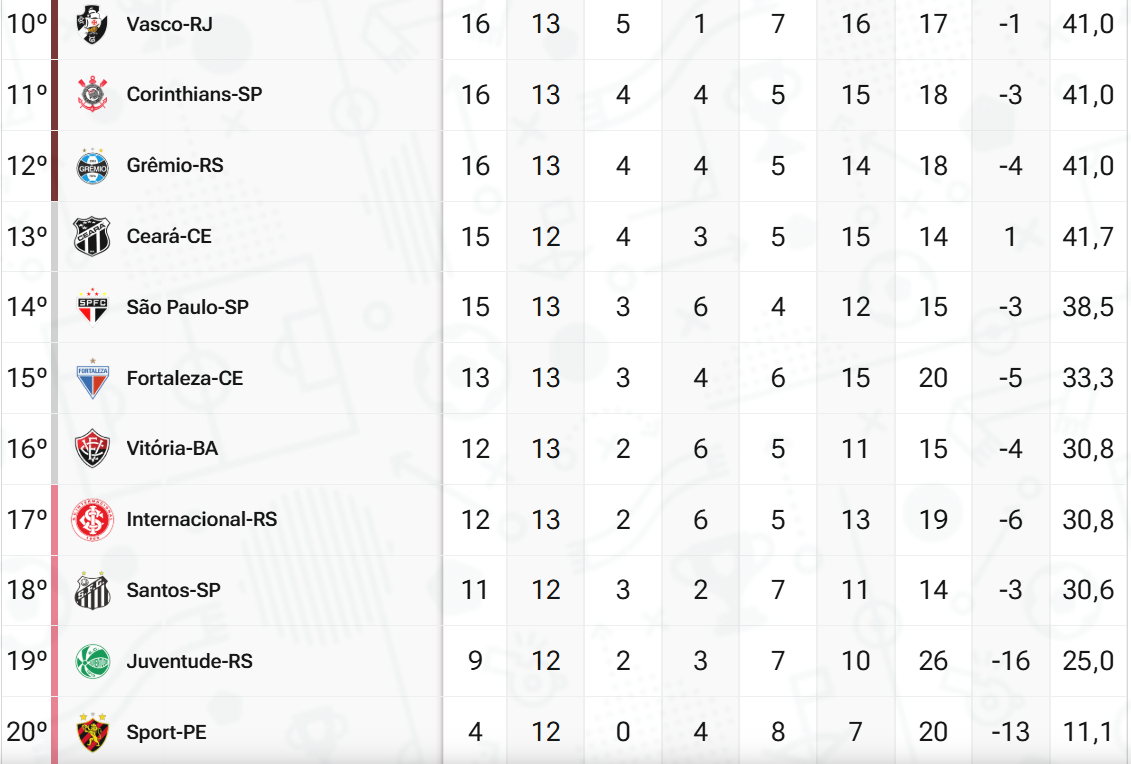Open the Vasco-RJ team name link
Viewport: 1131px width, 764px height.
[x=169, y=24]
